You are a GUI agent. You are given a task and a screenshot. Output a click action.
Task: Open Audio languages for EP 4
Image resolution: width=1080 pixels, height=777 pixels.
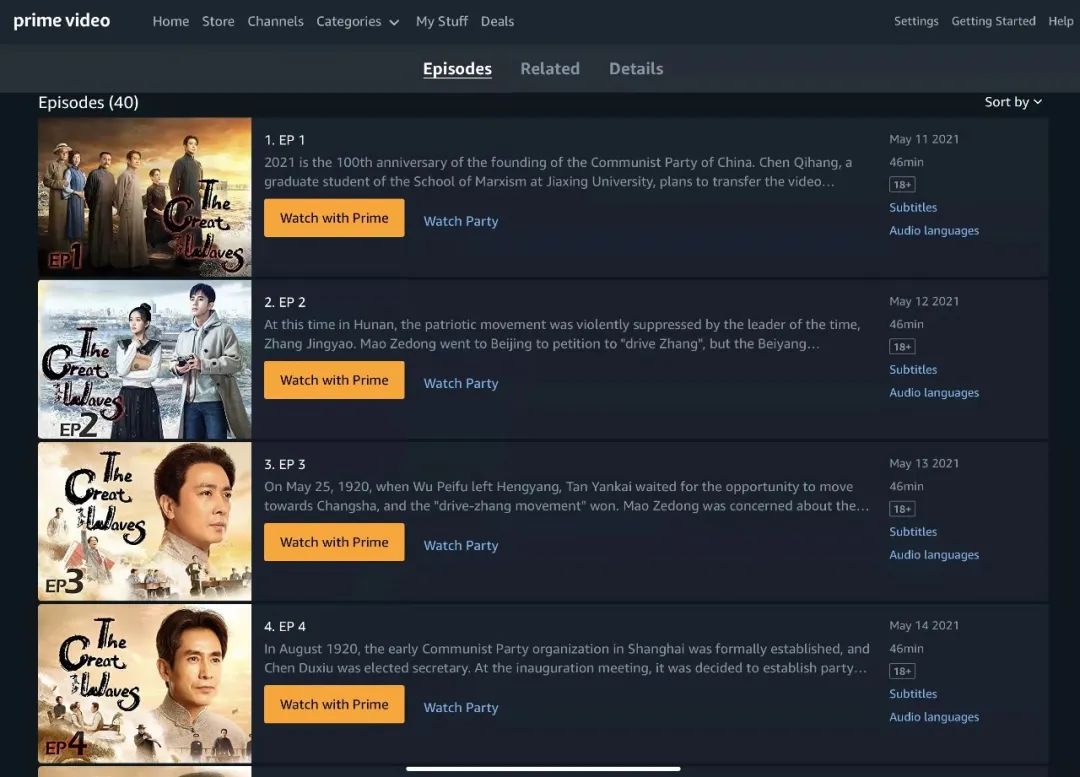pos(934,717)
